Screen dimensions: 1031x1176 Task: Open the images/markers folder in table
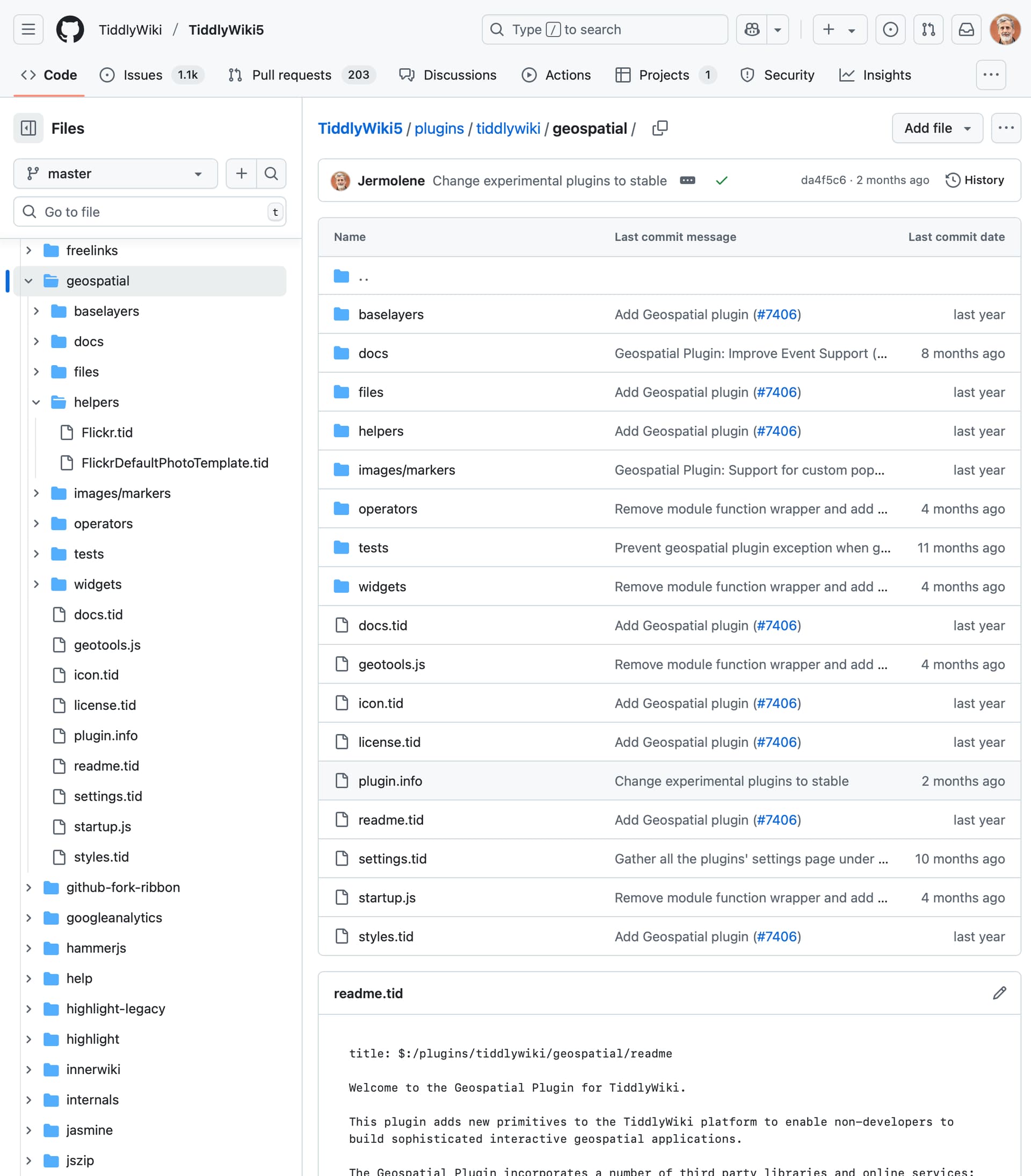[406, 469]
